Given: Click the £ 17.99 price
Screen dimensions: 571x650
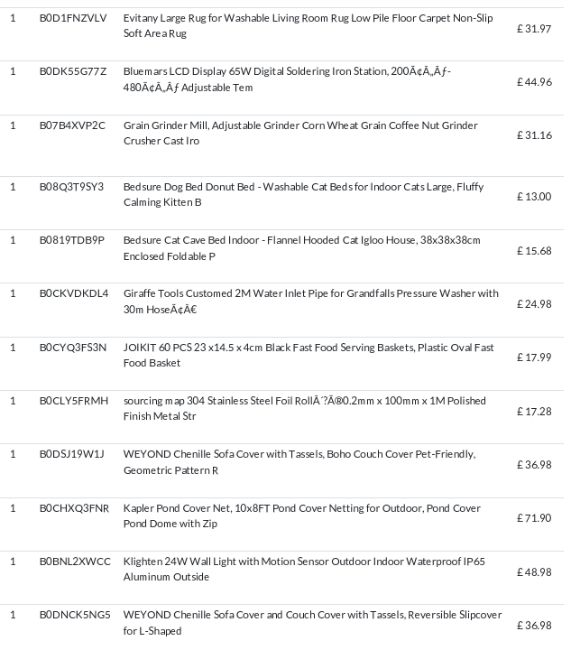Looking at the screenshot, I should point(534,357).
